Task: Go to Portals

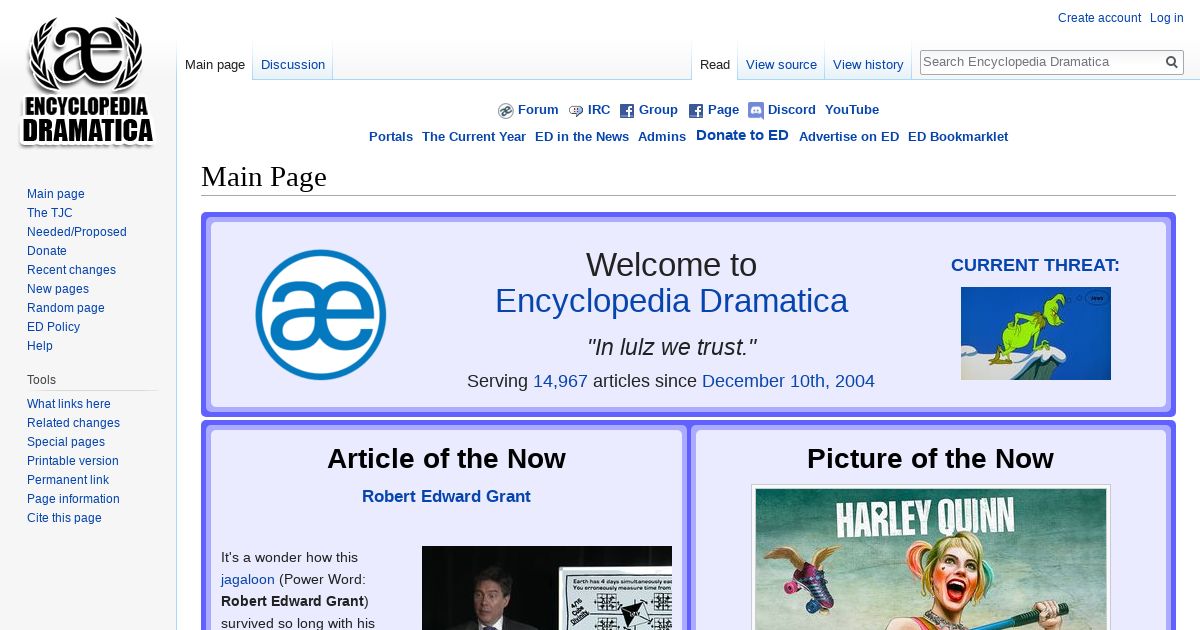Action: [x=391, y=137]
